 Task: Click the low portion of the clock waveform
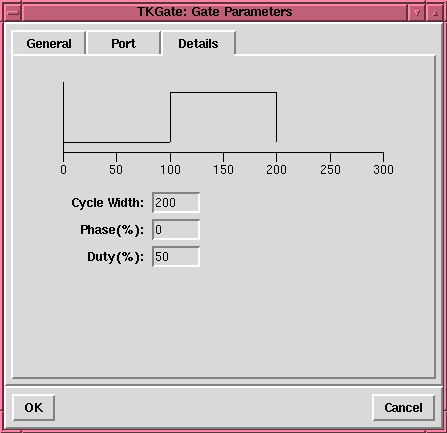point(117,142)
